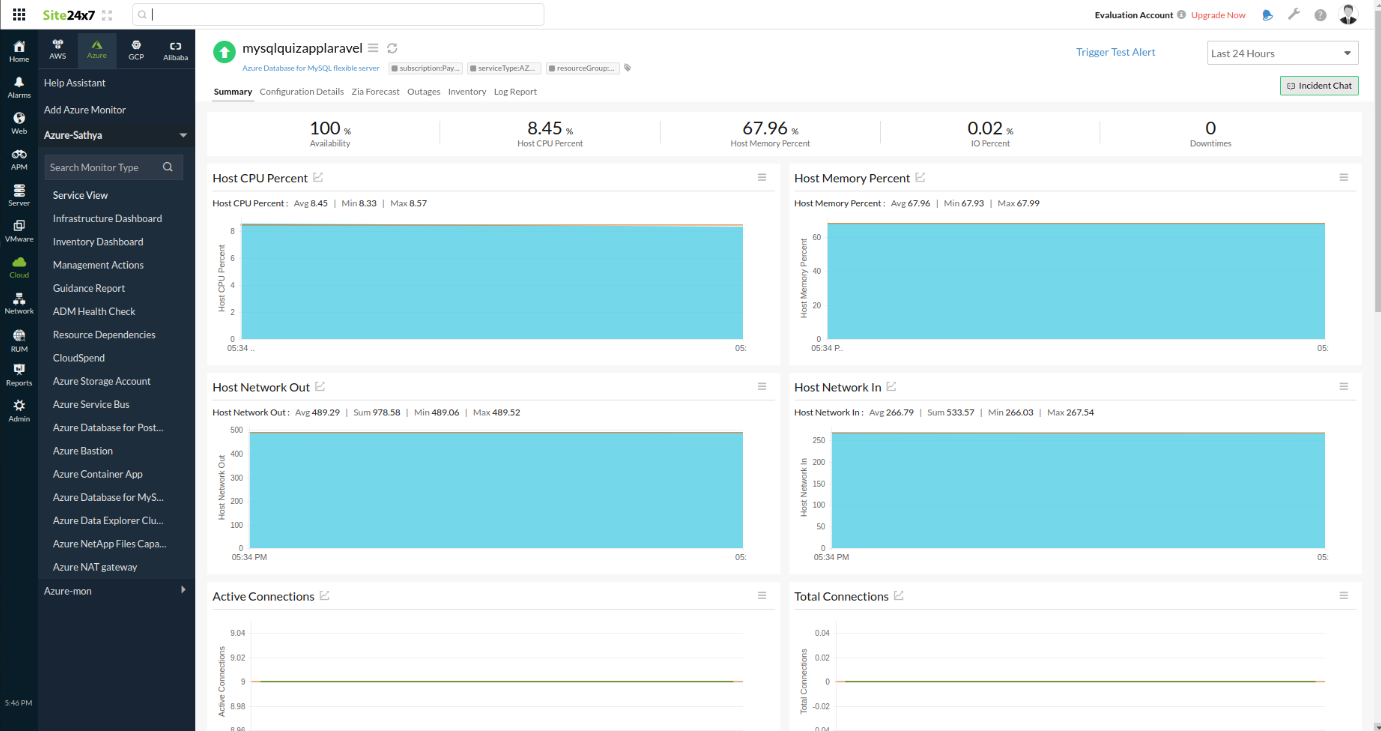Open CloudSpend in the sidebar

coord(79,358)
